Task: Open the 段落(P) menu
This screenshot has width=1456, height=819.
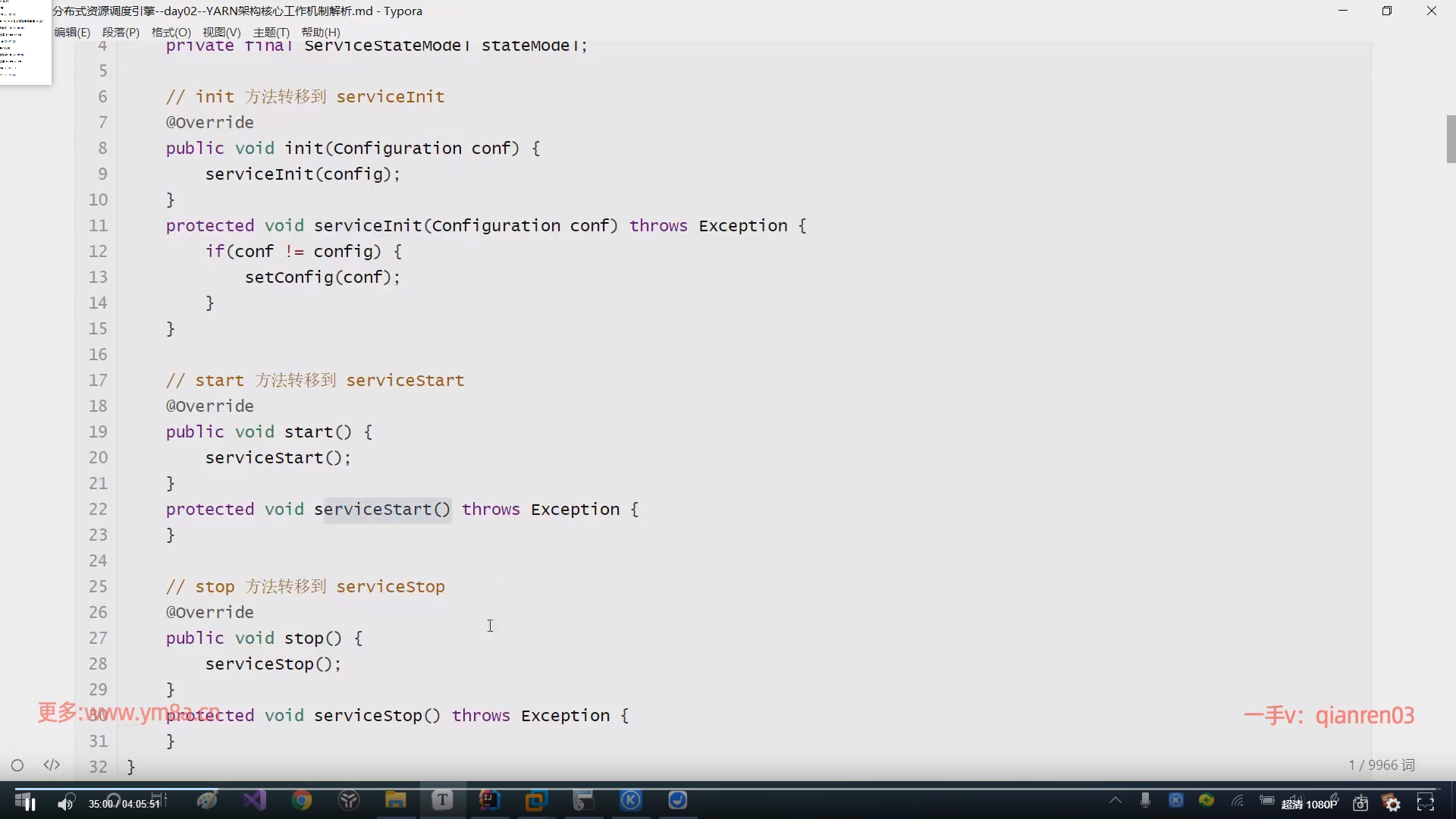Action: point(121,33)
